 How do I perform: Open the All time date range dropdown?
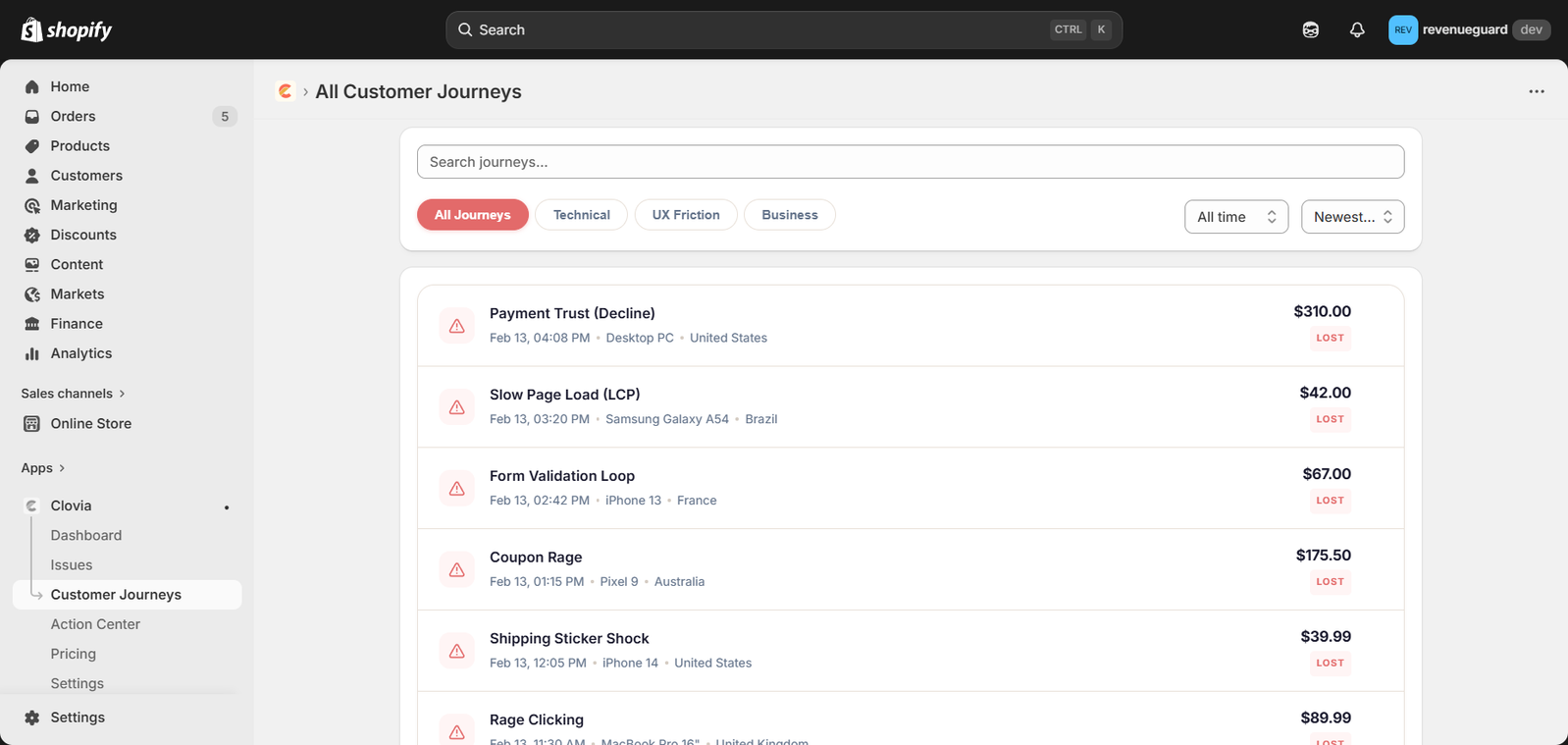[x=1236, y=217]
